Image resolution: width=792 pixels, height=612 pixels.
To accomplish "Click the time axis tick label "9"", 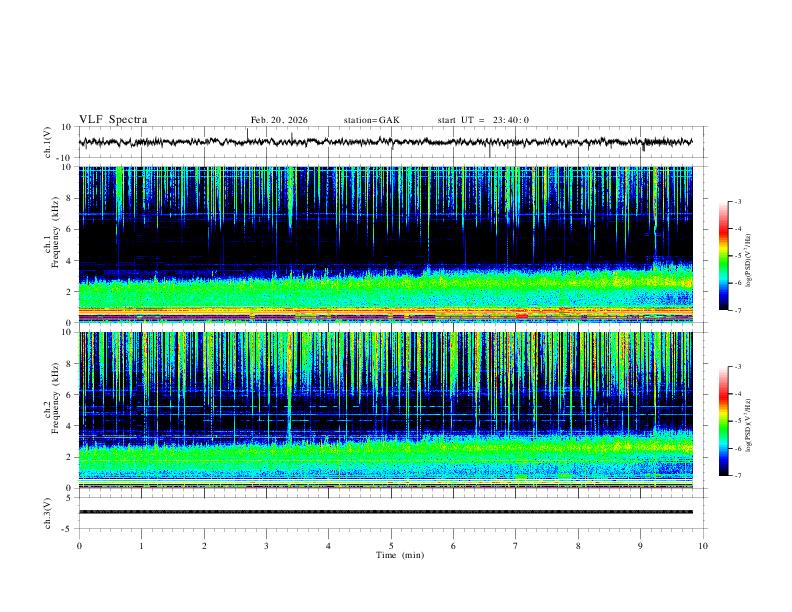I will [x=640, y=546].
